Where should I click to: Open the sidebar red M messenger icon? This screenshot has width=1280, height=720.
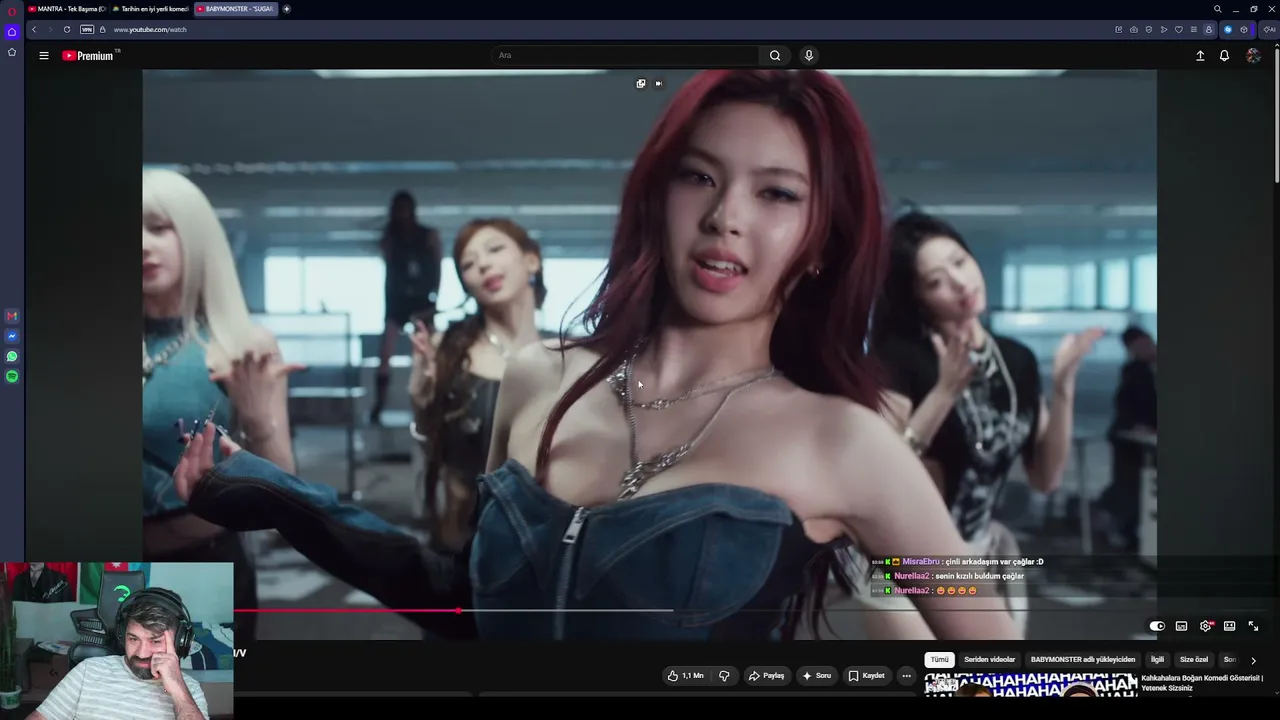tap(12, 316)
